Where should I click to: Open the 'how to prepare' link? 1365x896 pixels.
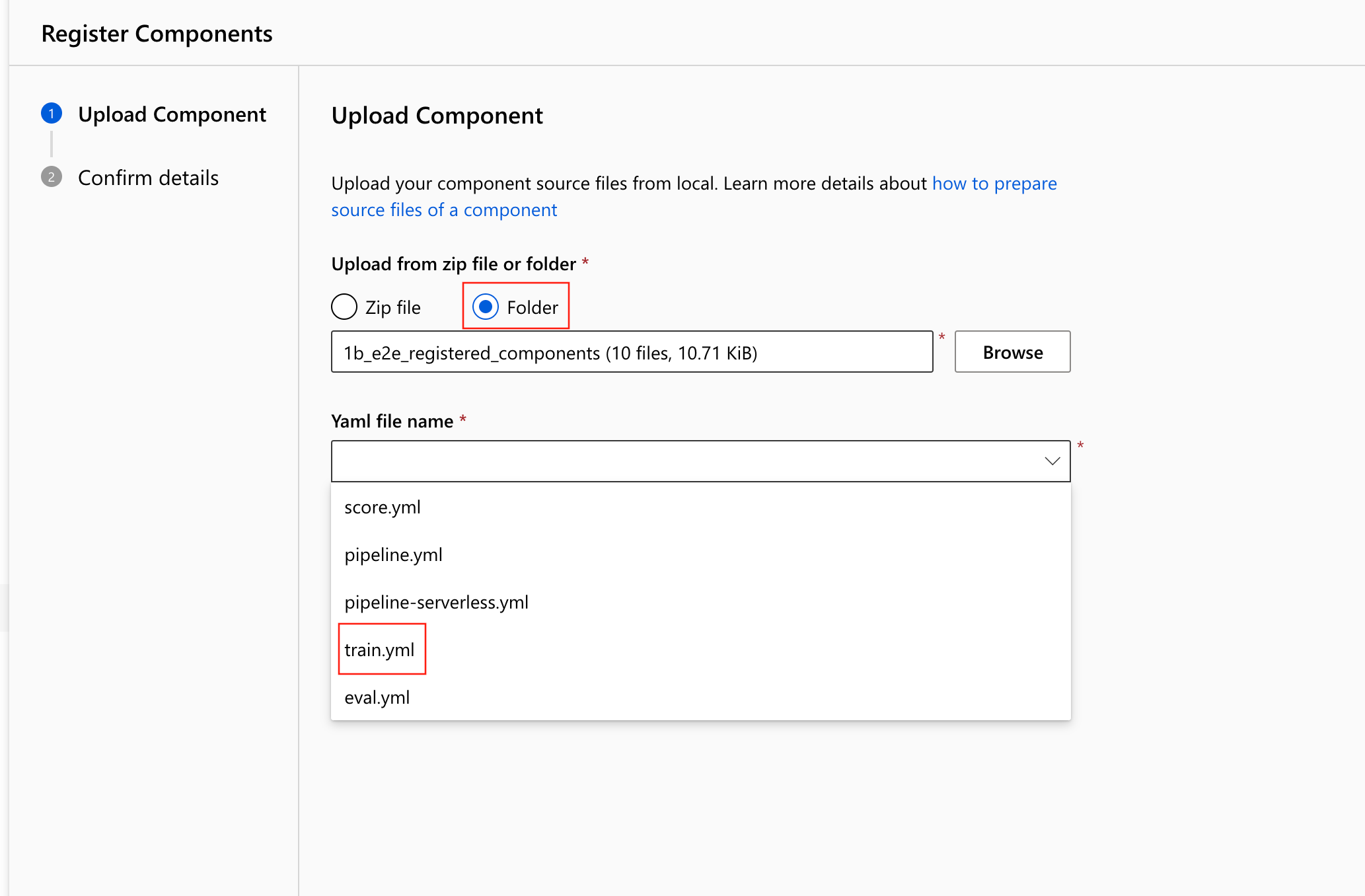994,184
